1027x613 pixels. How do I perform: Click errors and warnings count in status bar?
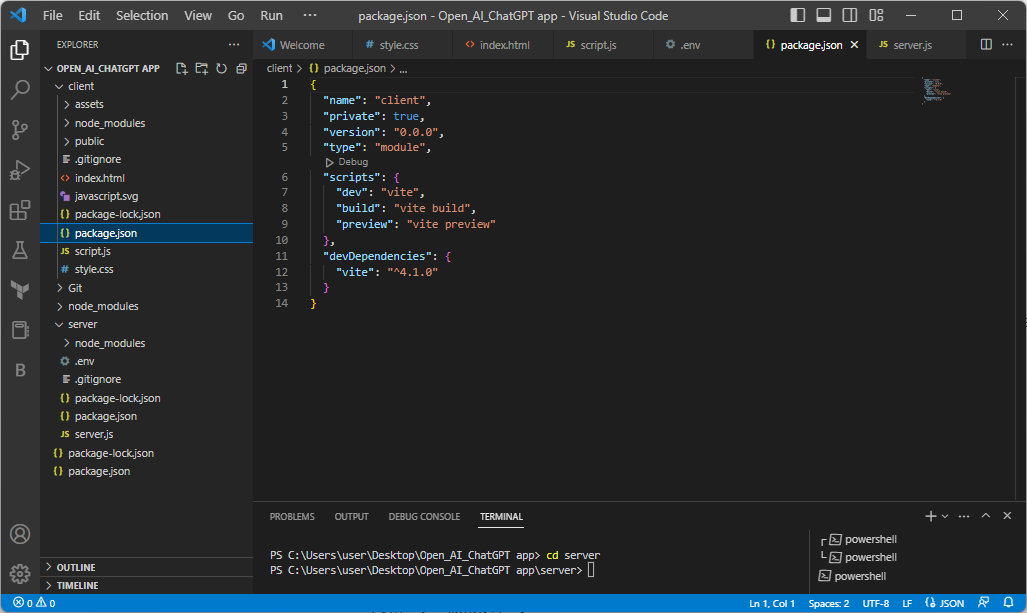tap(34, 603)
